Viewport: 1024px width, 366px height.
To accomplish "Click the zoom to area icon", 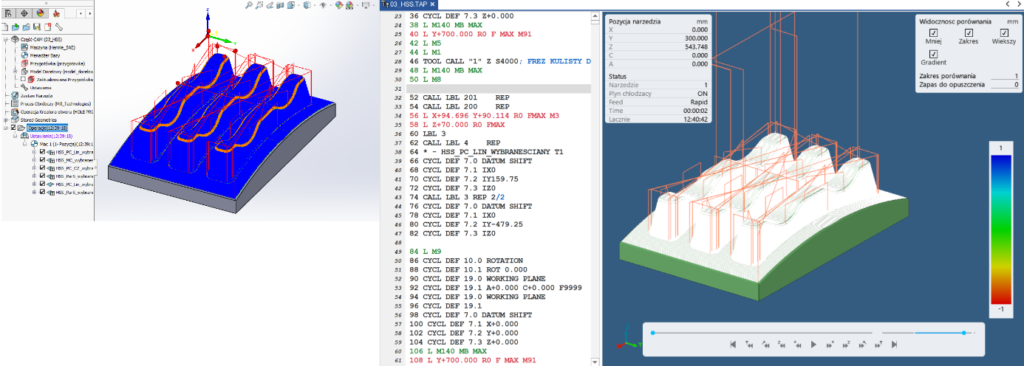I will (259, 5).
